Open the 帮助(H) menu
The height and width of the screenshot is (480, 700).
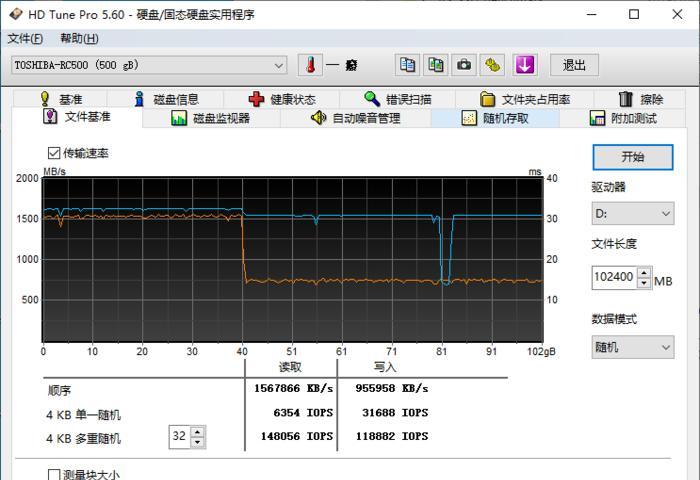tap(79, 38)
